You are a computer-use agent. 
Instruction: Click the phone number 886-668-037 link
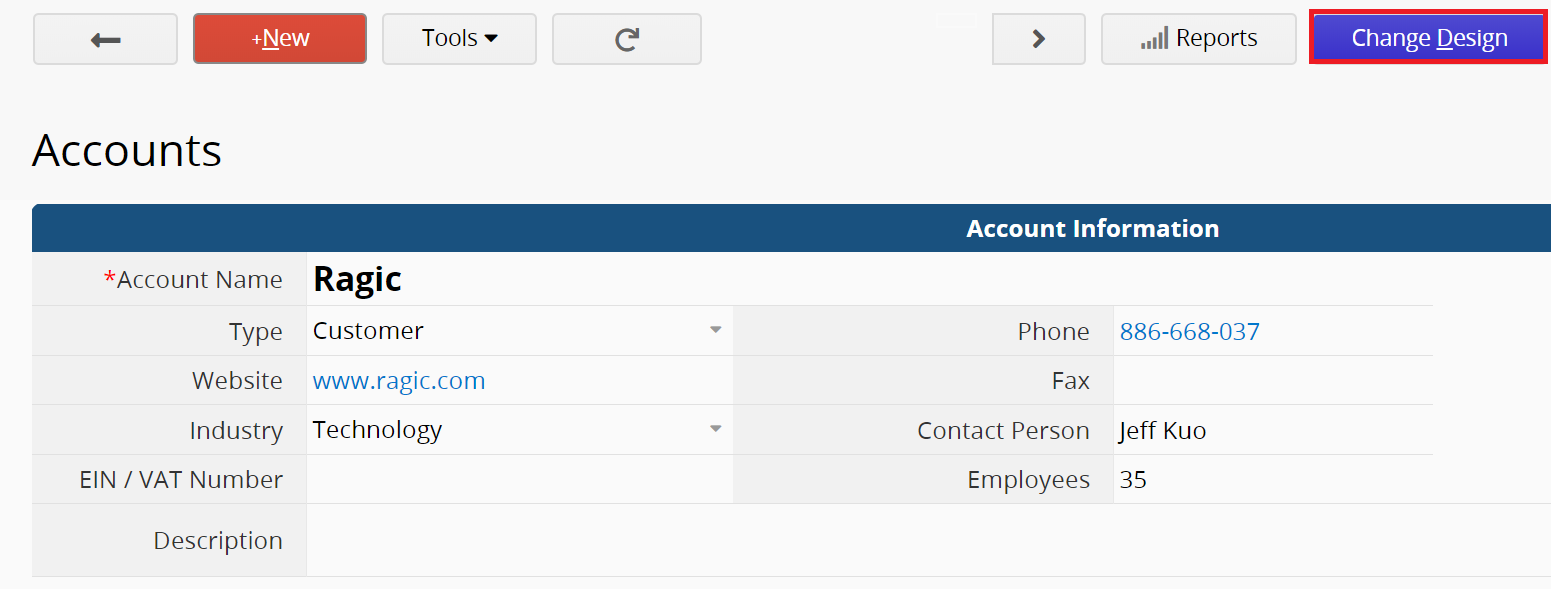pyautogui.click(x=1189, y=331)
